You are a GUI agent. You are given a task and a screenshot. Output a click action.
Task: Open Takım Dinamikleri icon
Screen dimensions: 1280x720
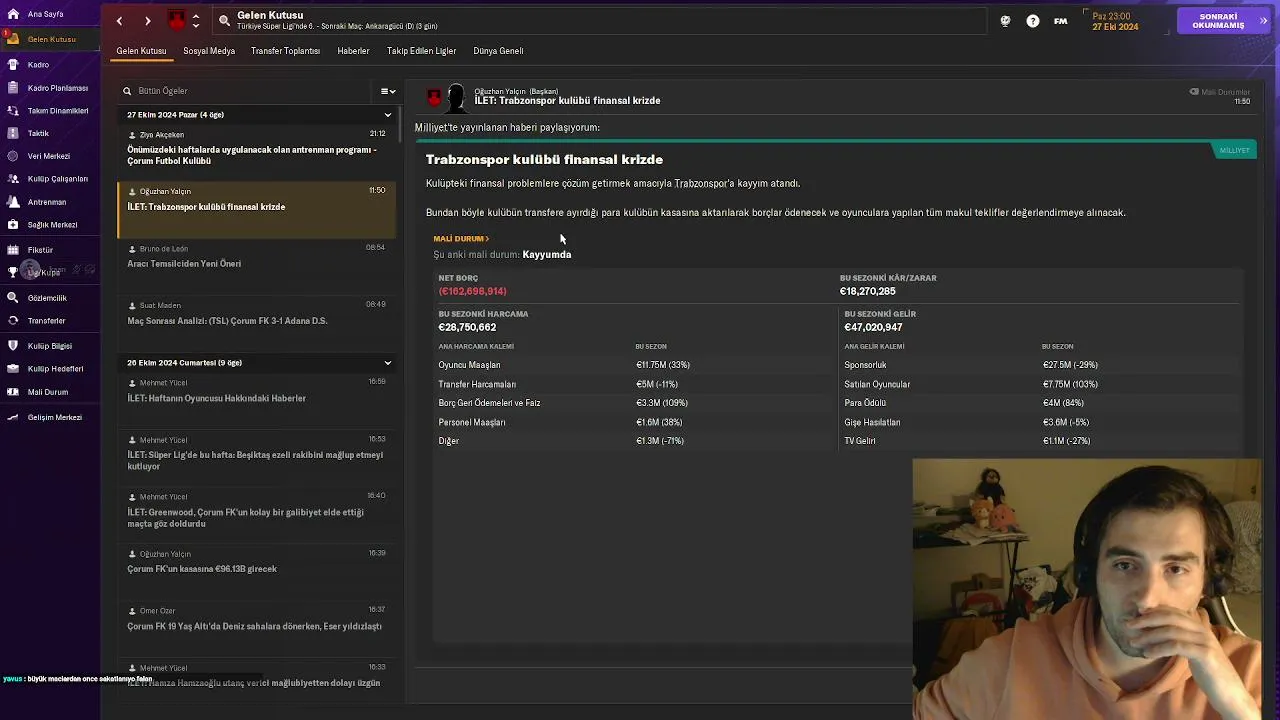[x=13, y=110]
